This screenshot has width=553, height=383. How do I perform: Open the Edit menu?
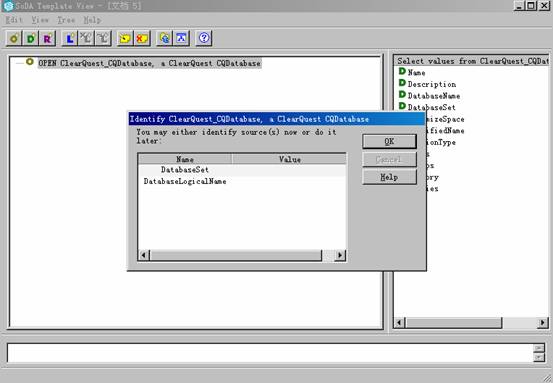pos(14,20)
